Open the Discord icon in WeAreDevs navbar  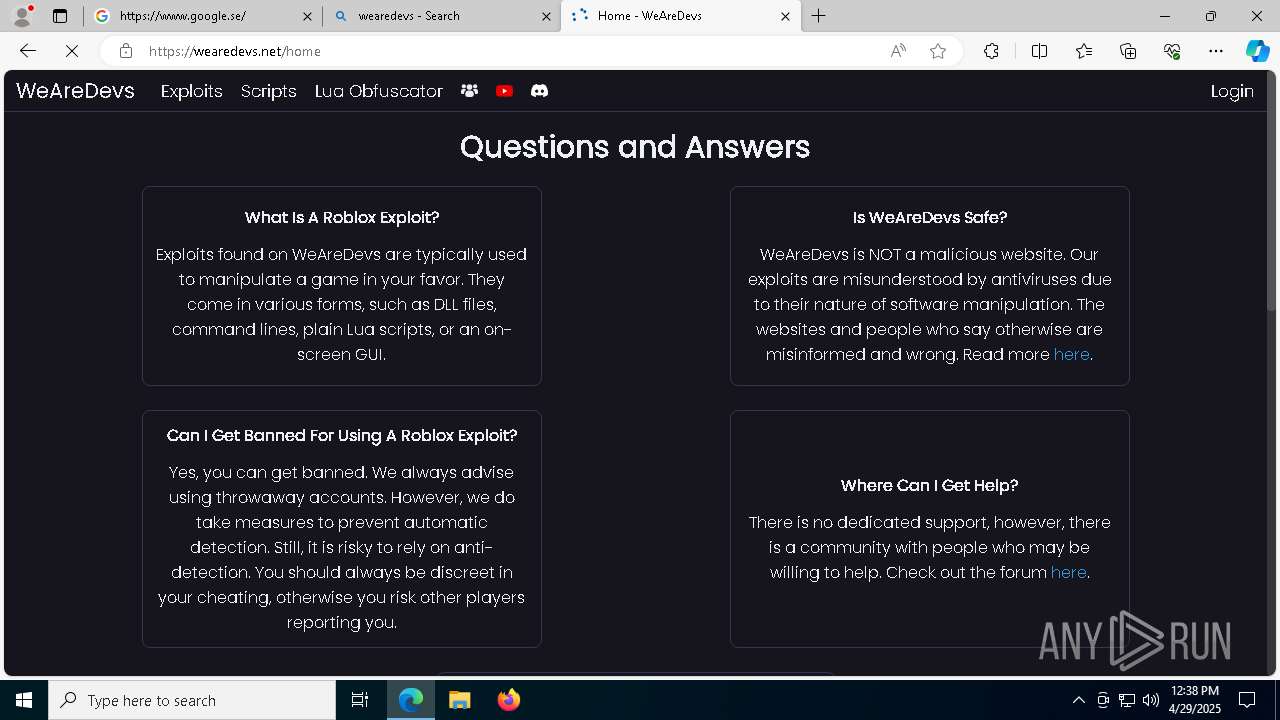coord(539,91)
